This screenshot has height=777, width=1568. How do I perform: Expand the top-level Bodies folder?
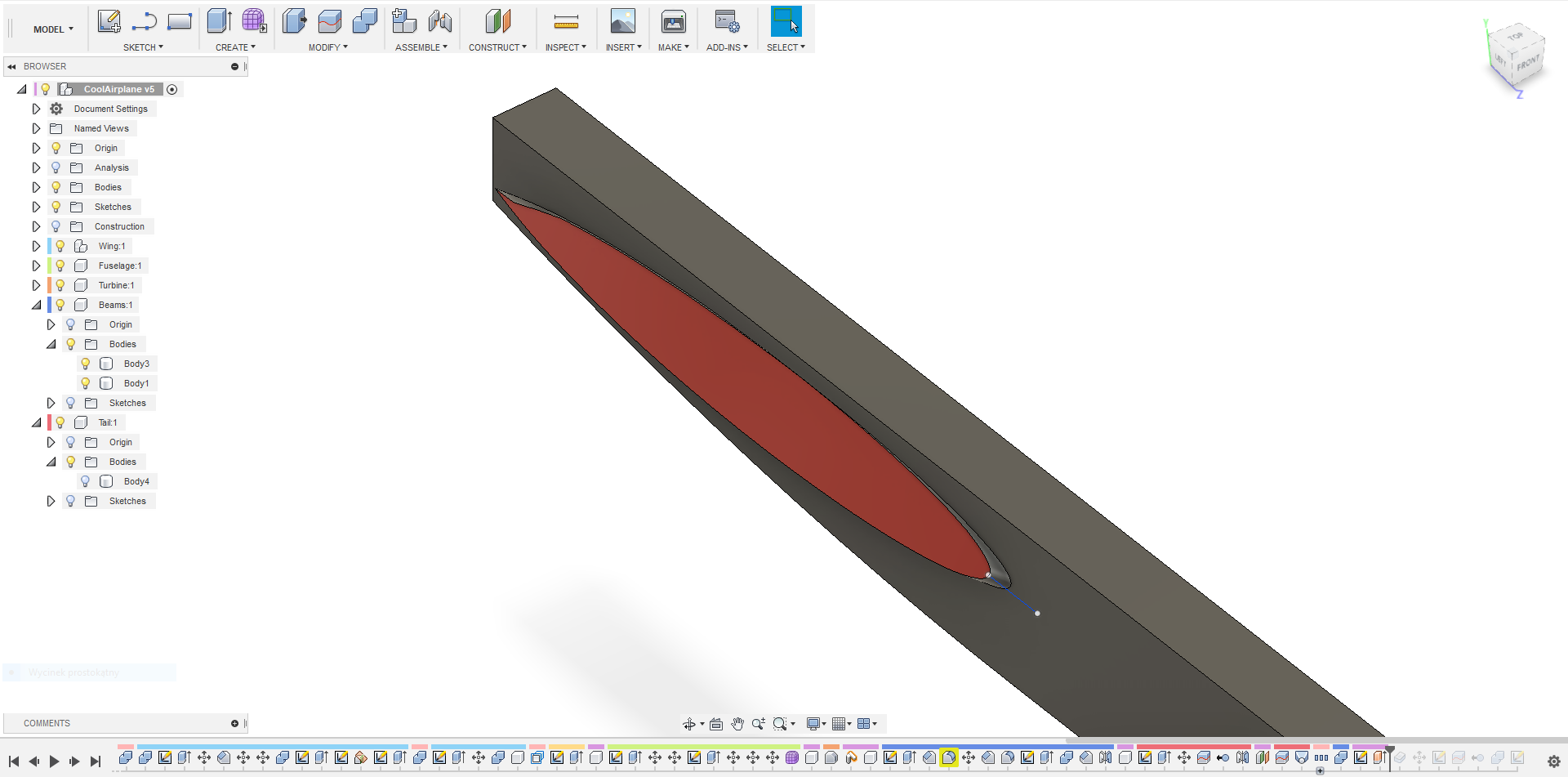36,187
